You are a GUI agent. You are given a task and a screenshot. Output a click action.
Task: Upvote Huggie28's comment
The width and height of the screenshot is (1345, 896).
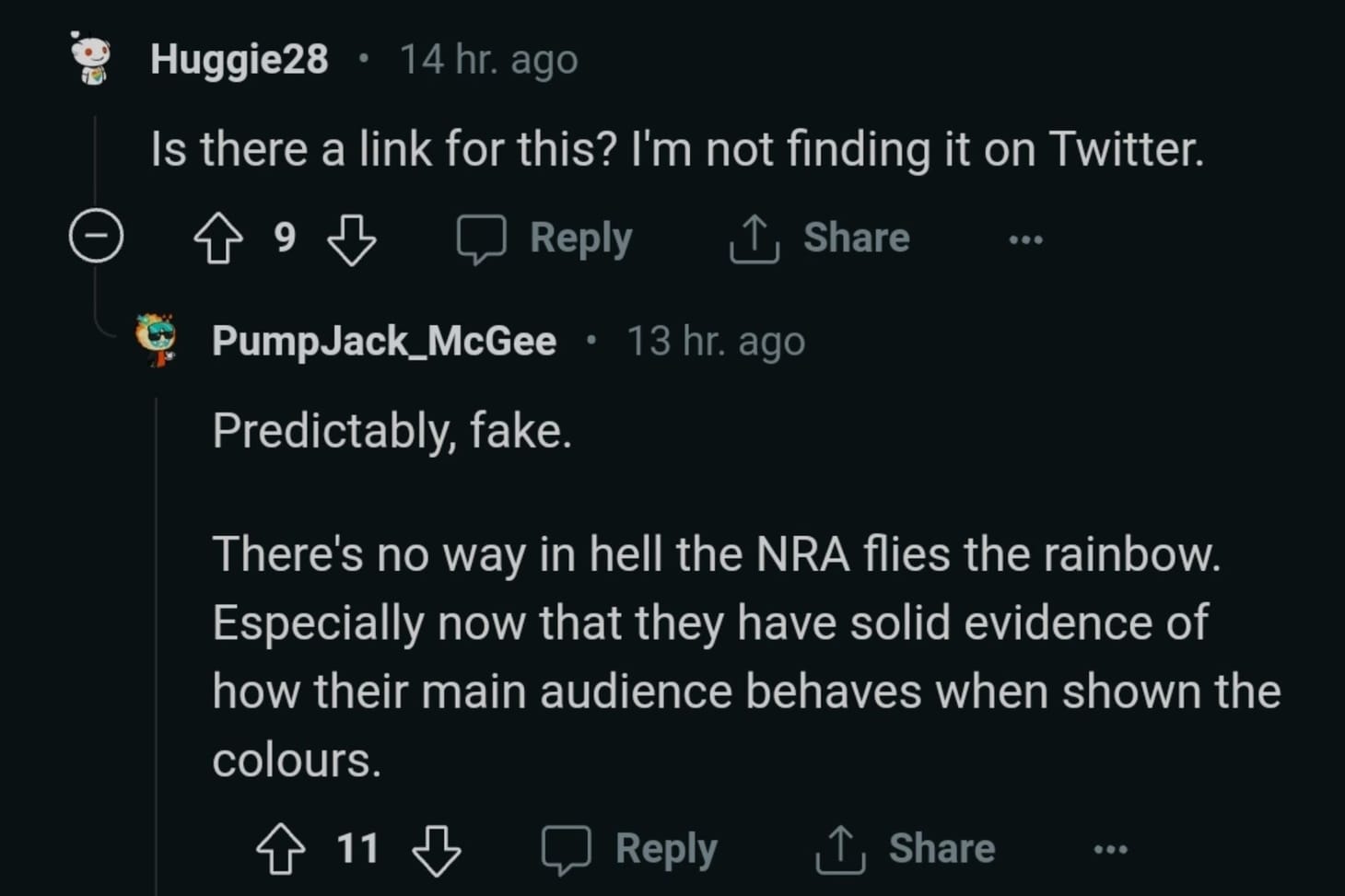point(216,238)
